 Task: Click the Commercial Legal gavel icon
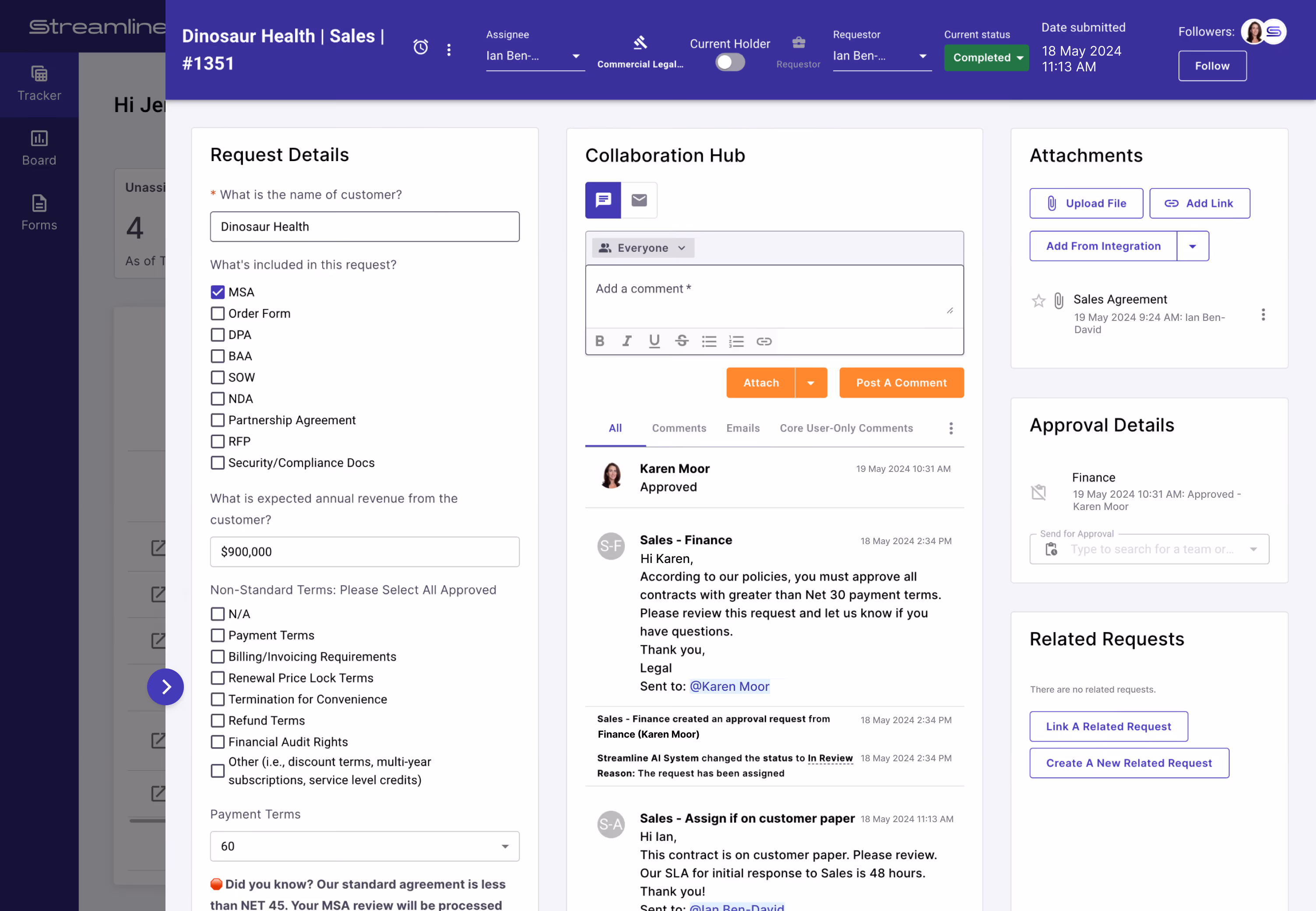640,43
